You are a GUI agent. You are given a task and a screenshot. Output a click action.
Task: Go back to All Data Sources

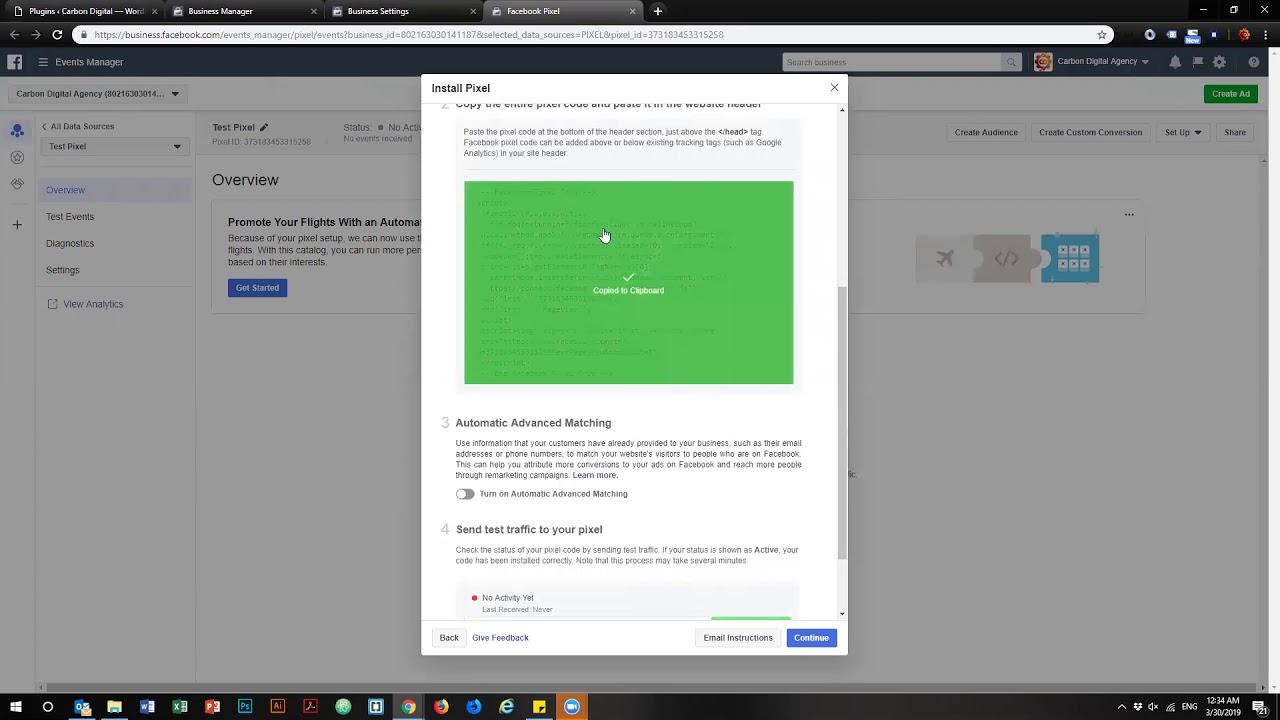pyautogui.click(x=78, y=127)
